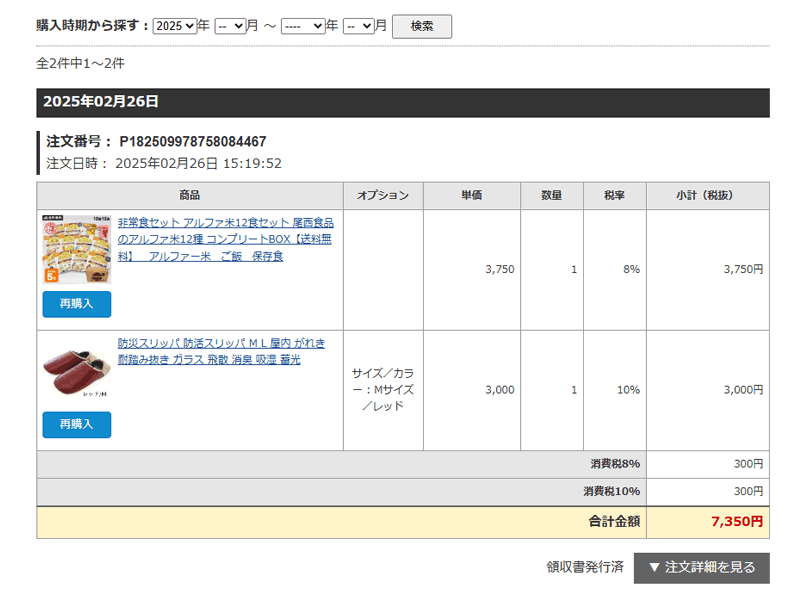
Task: Click the total amount 7,350円
Action: click(x=736, y=522)
